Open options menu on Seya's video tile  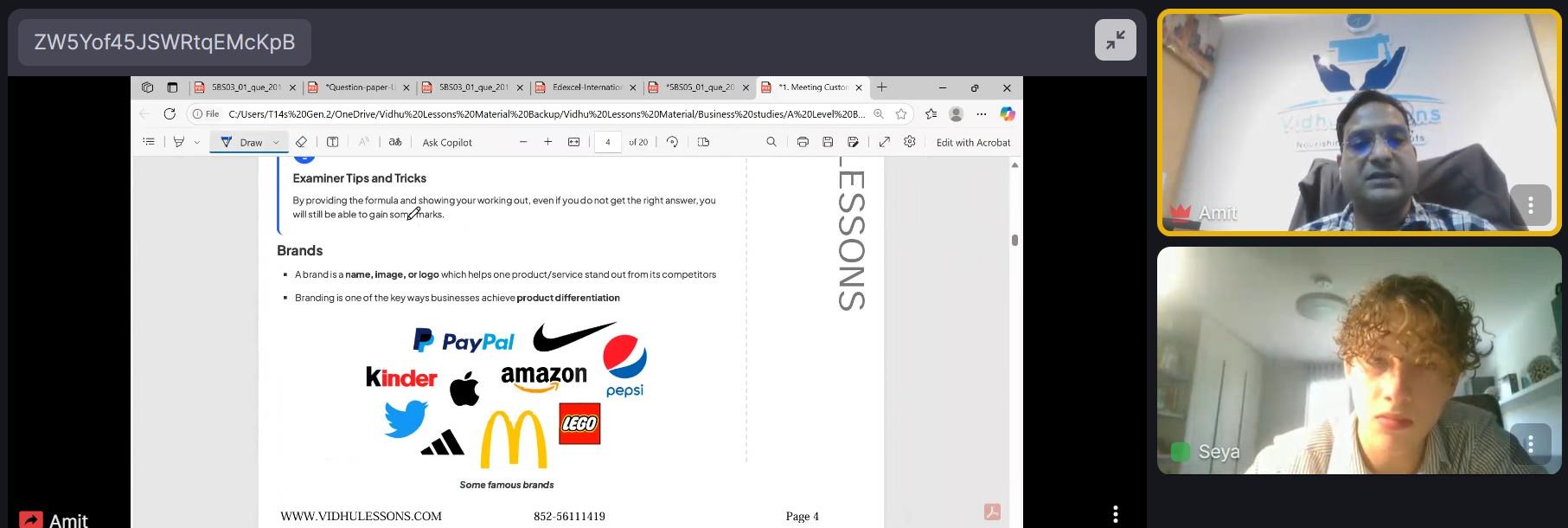[1530, 444]
